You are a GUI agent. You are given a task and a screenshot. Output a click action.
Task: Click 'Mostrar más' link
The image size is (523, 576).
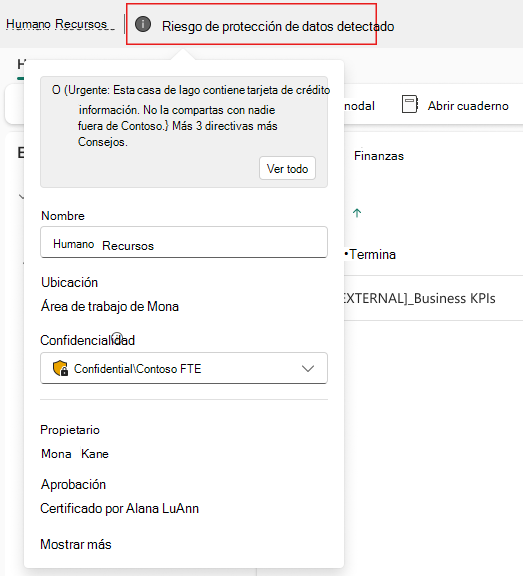tap(76, 544)
